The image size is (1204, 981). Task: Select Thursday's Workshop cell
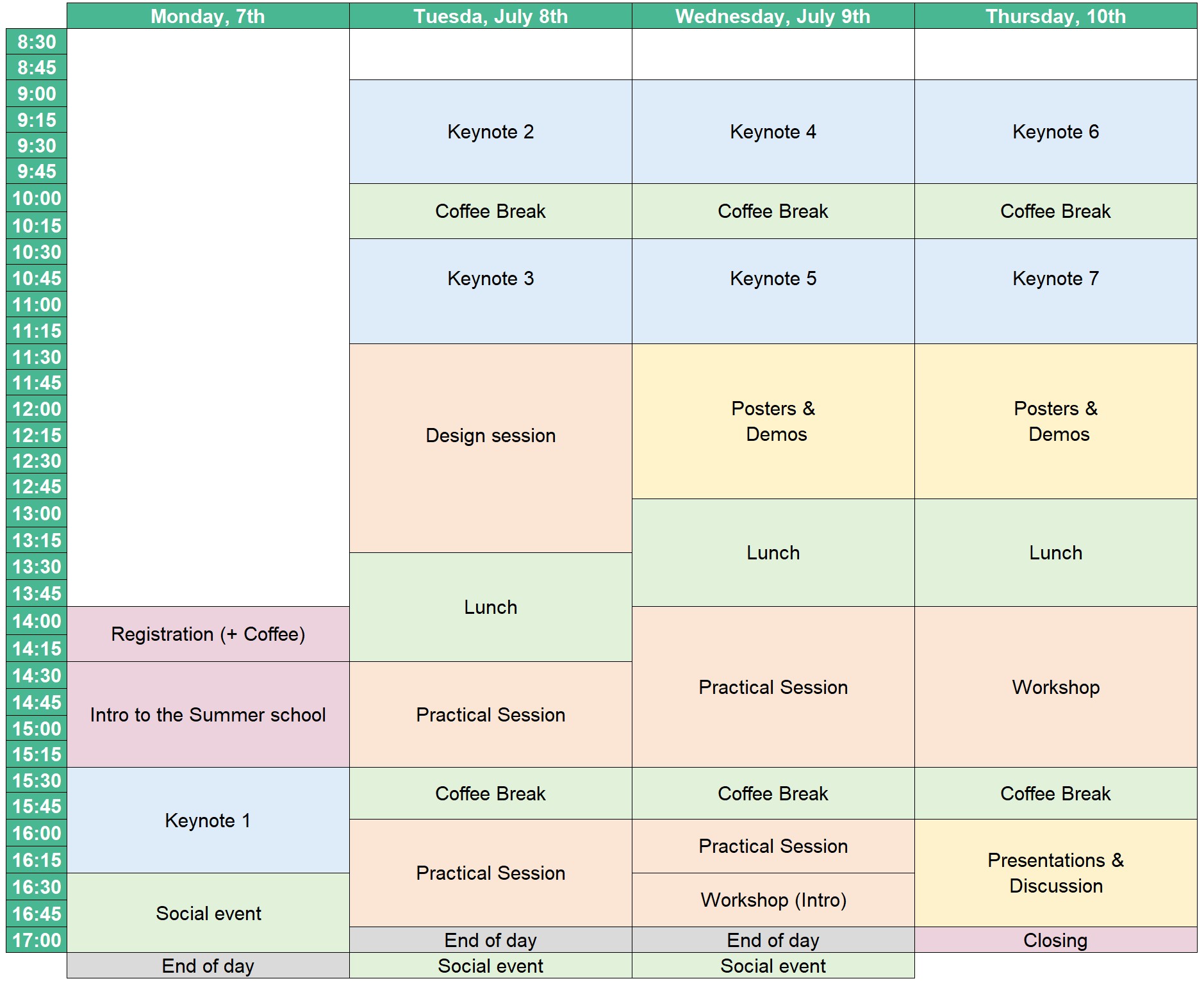coord(1056,687)
